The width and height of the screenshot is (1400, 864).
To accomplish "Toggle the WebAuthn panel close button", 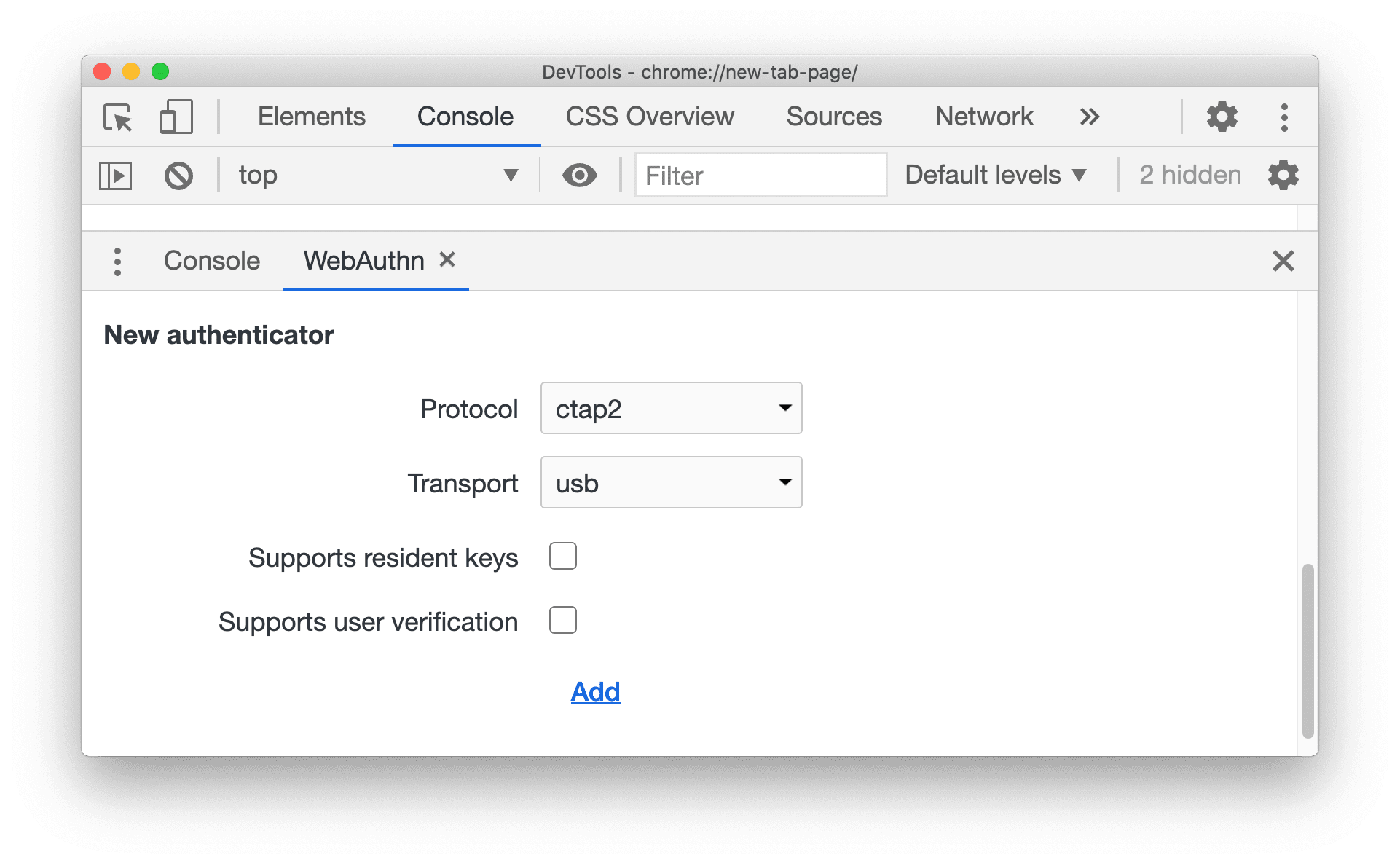I will click(x=446, y=261).
